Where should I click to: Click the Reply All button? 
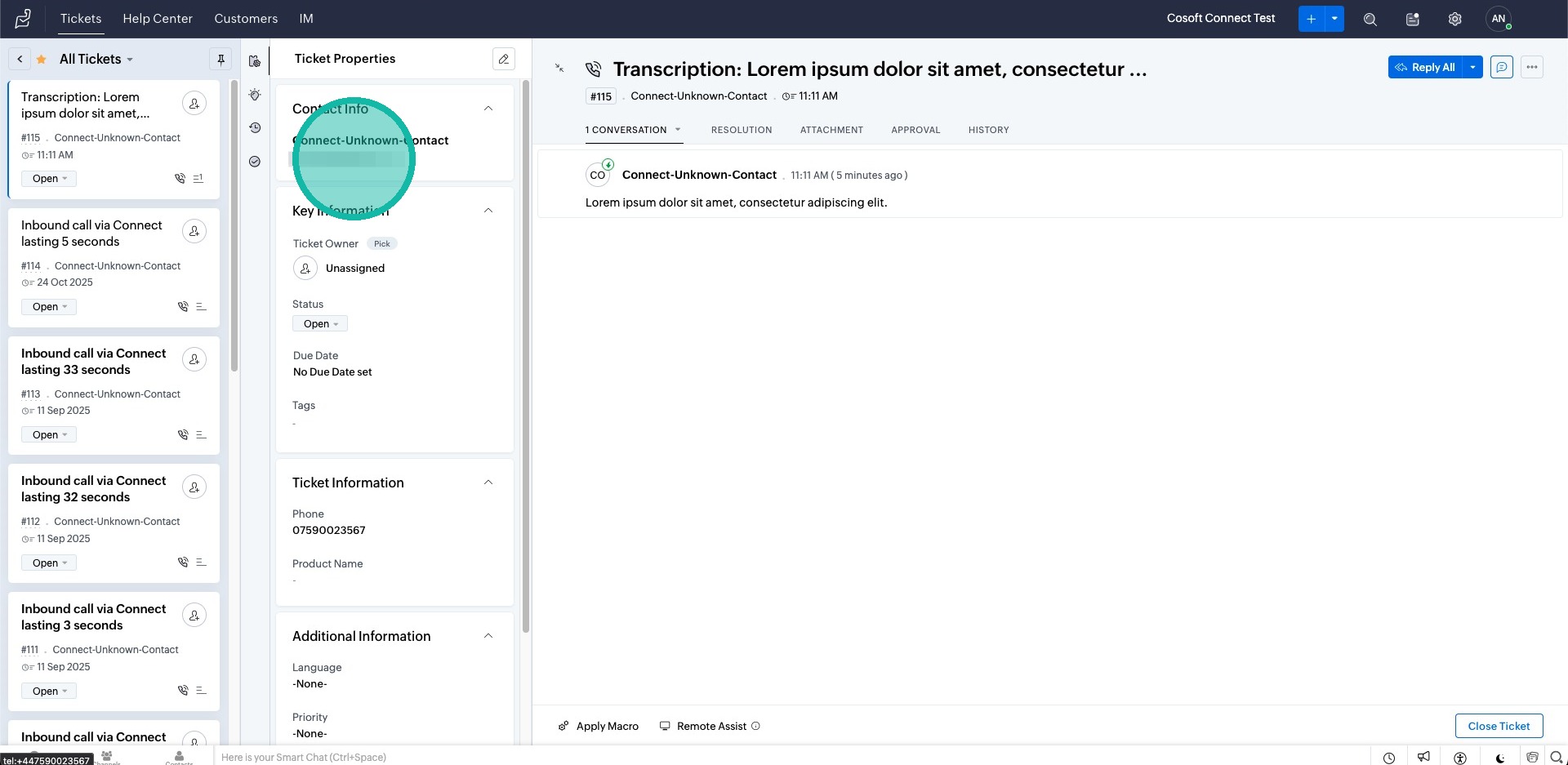pos(1425,67)
